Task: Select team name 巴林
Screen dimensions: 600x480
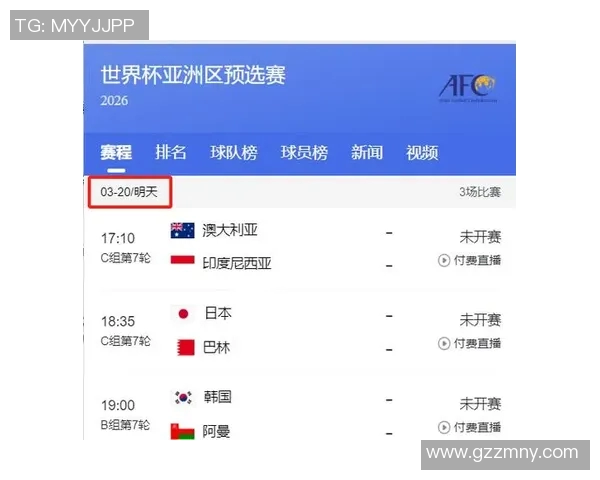Action: pos(216,347)
